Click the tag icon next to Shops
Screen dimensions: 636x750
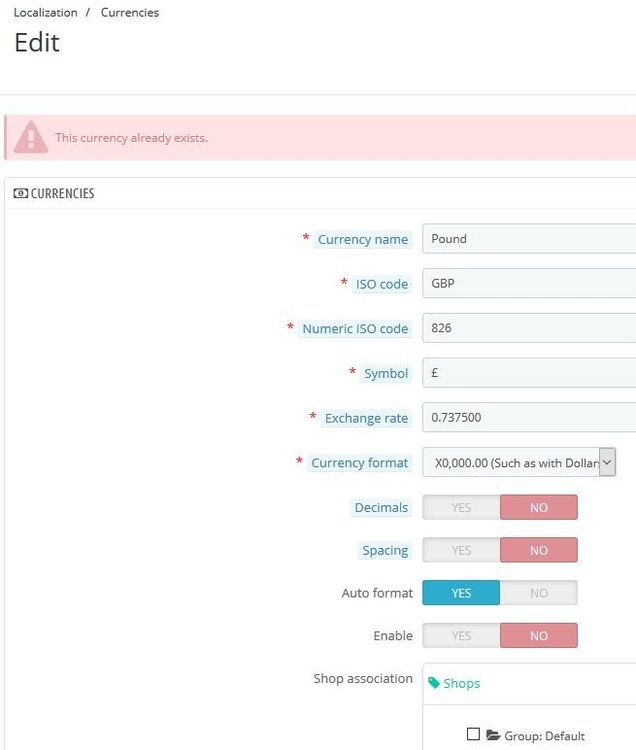(434, 683)
